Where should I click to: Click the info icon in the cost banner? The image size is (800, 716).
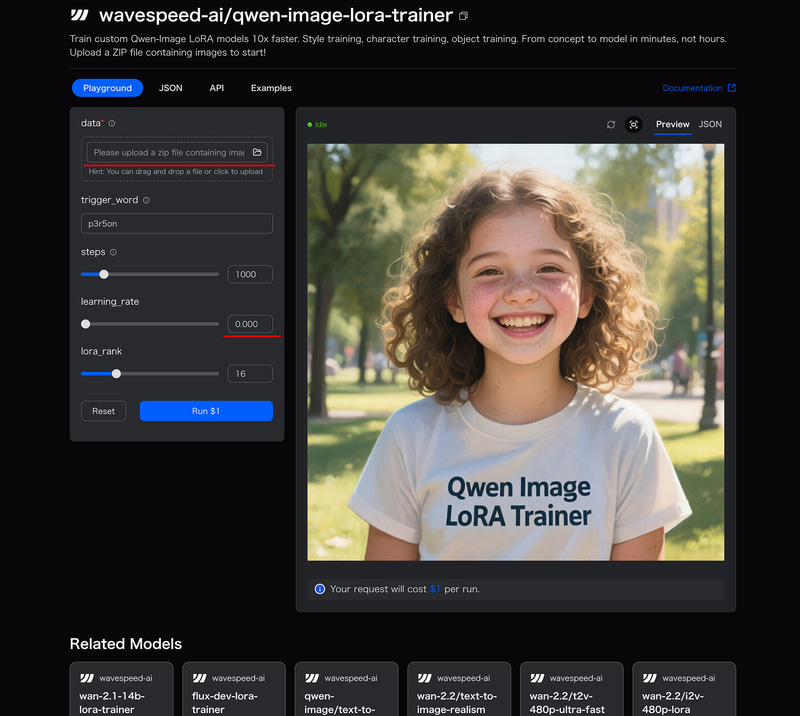[318, 589]
